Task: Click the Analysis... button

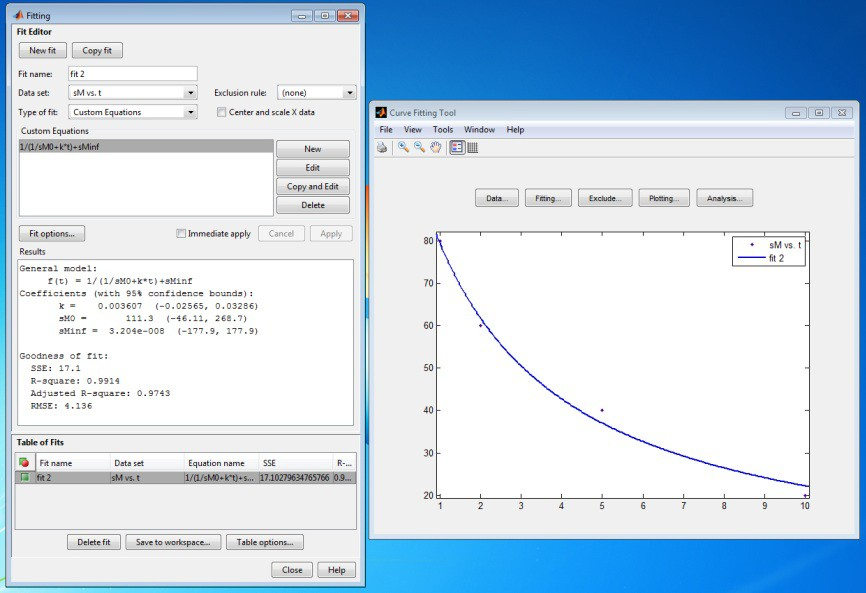Action: [725, 198]
